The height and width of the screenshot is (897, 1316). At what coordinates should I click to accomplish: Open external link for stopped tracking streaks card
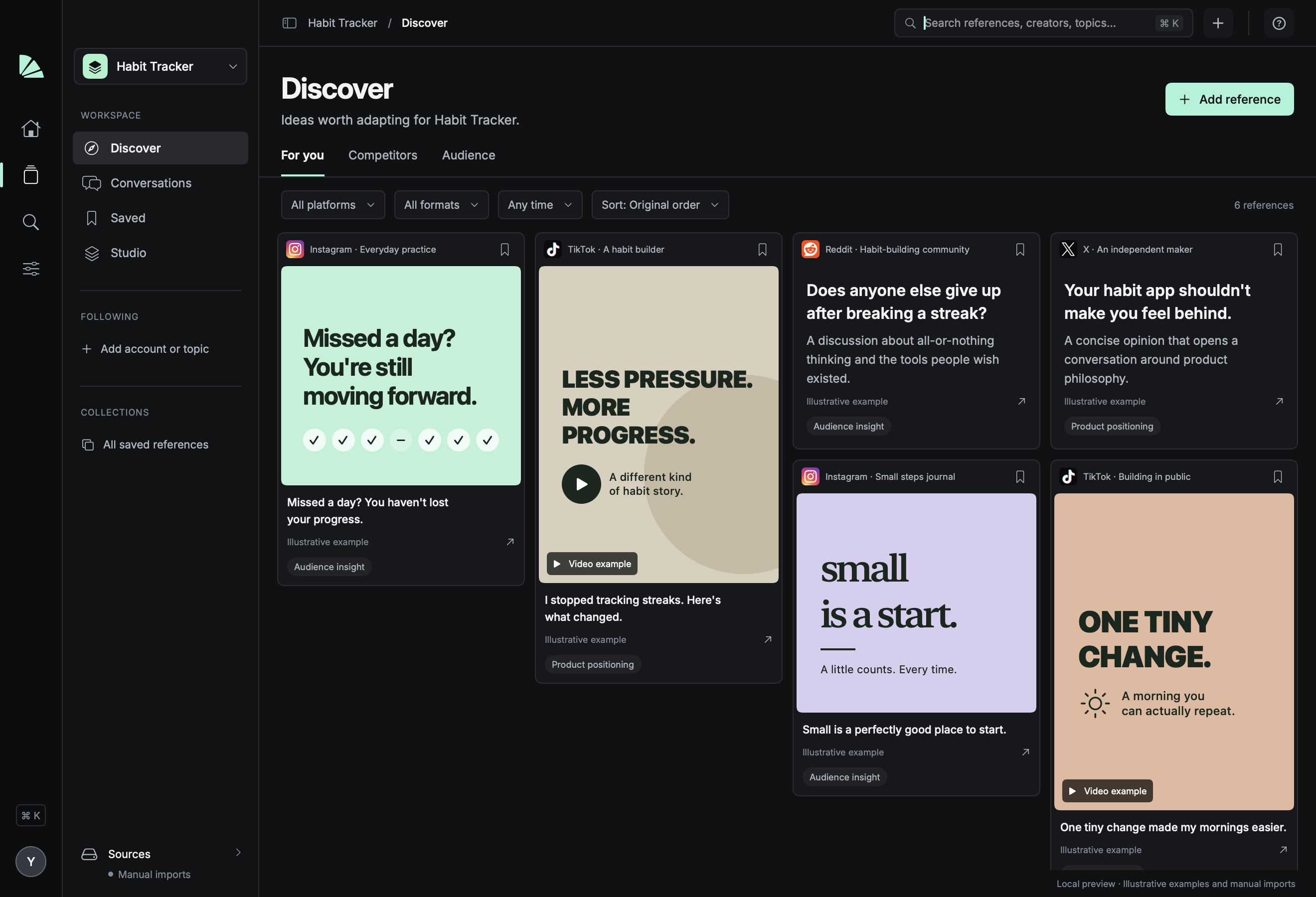click(x=768, y=639)
